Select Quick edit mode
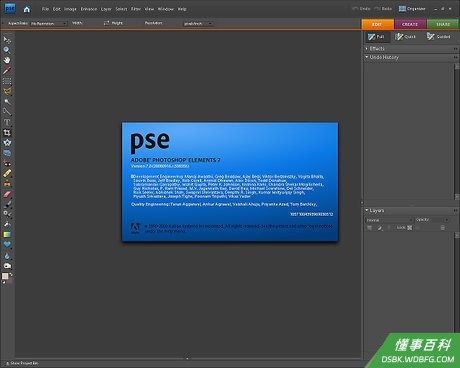Viewport: 460px width, 368px height. 405,37
